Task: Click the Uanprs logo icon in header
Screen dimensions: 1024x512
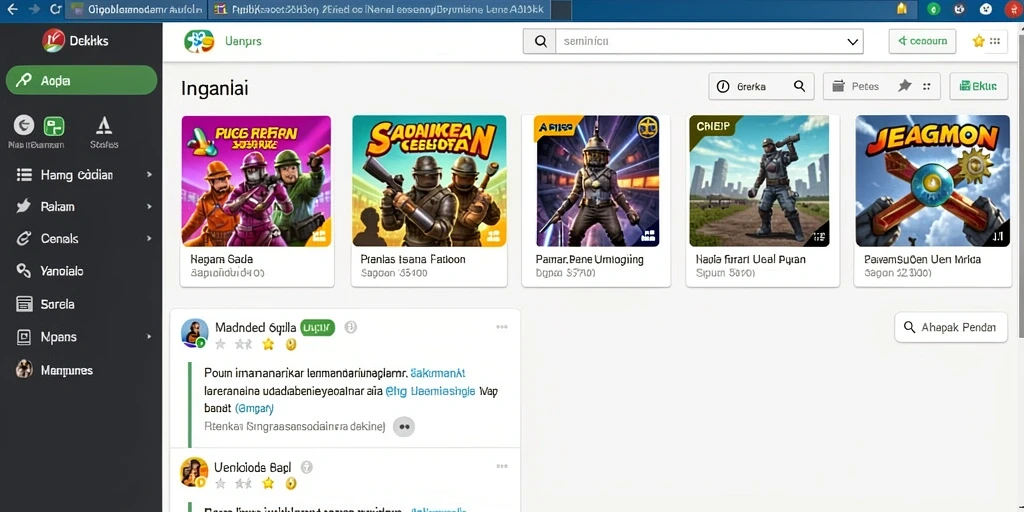Action: coord(199,41)
